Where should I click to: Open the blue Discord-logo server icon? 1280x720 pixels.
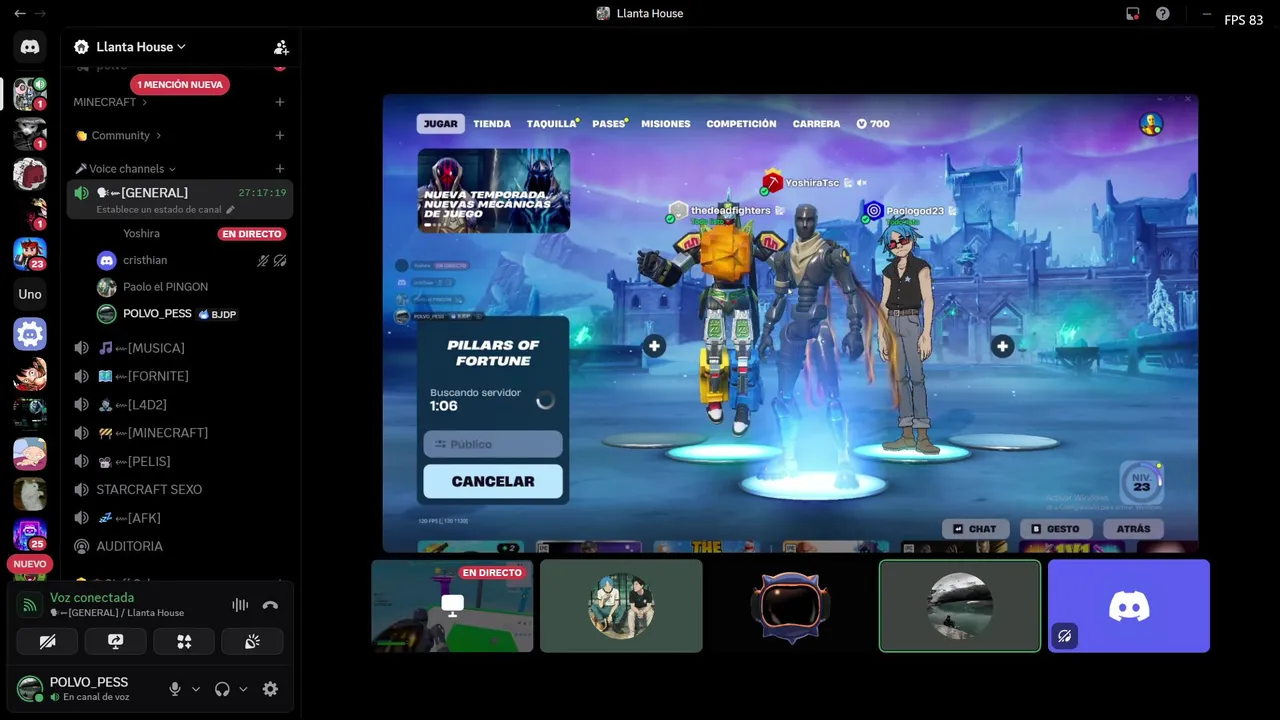tap(30, 334)
